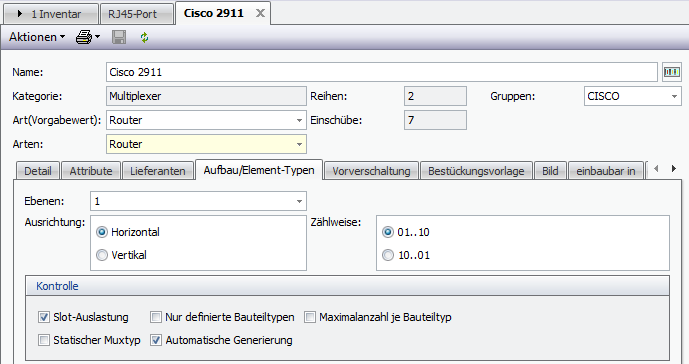This screenshot has width=689, height=364.
Task: Toggle Automatische Generierung checkbox
Action: click(156, 340)
